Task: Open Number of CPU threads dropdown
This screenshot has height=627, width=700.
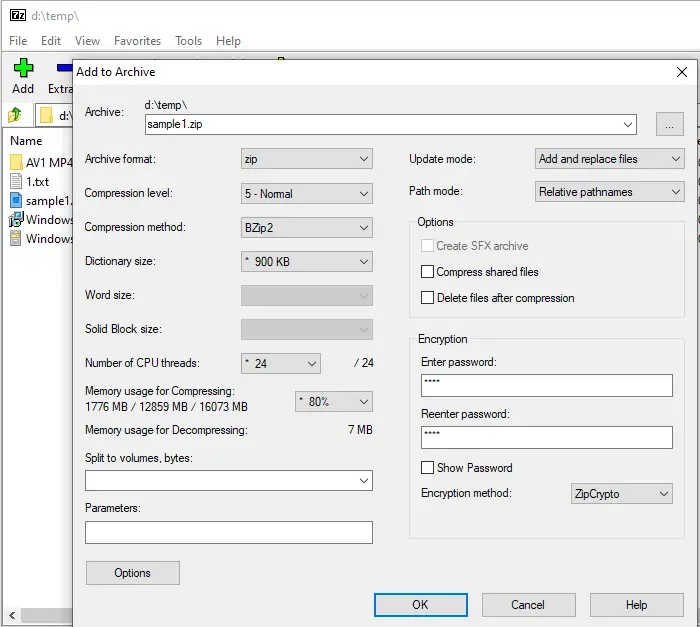Action: coord(281,364)
